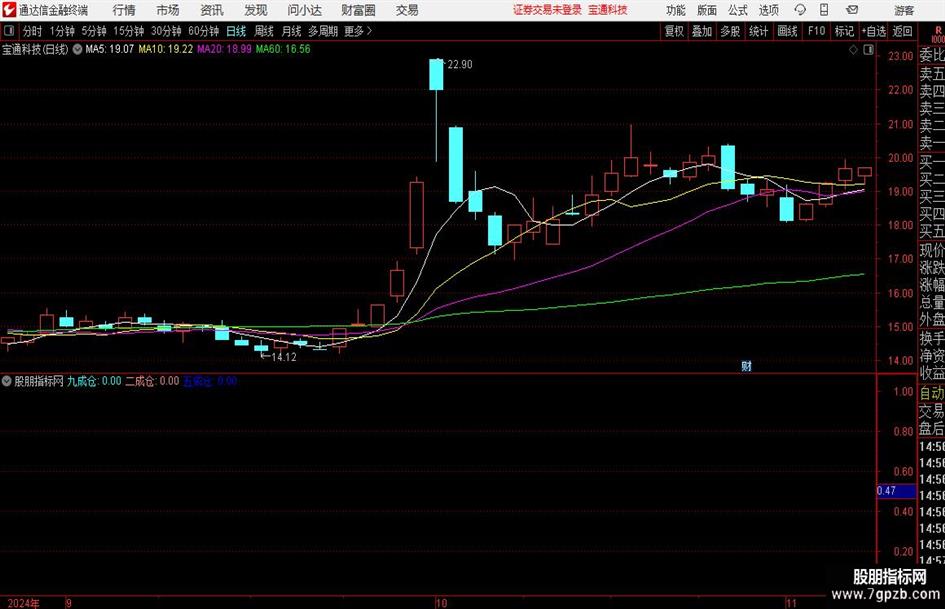Open the 股朋指标网 sub-indicator dropdown arrow
The image size is (945, 609).
[7, 381]
